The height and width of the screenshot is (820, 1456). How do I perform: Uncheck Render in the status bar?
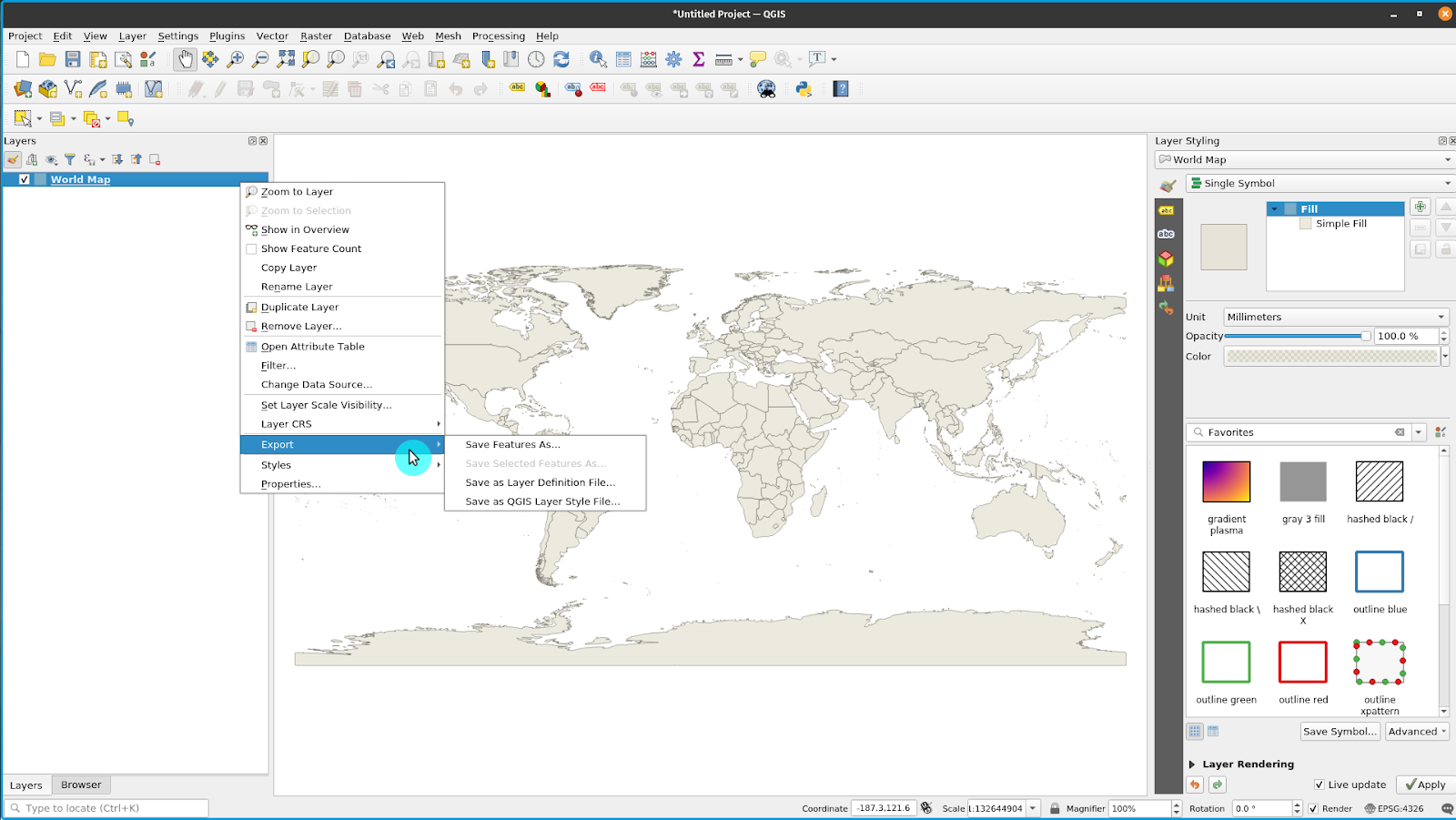1312,808
